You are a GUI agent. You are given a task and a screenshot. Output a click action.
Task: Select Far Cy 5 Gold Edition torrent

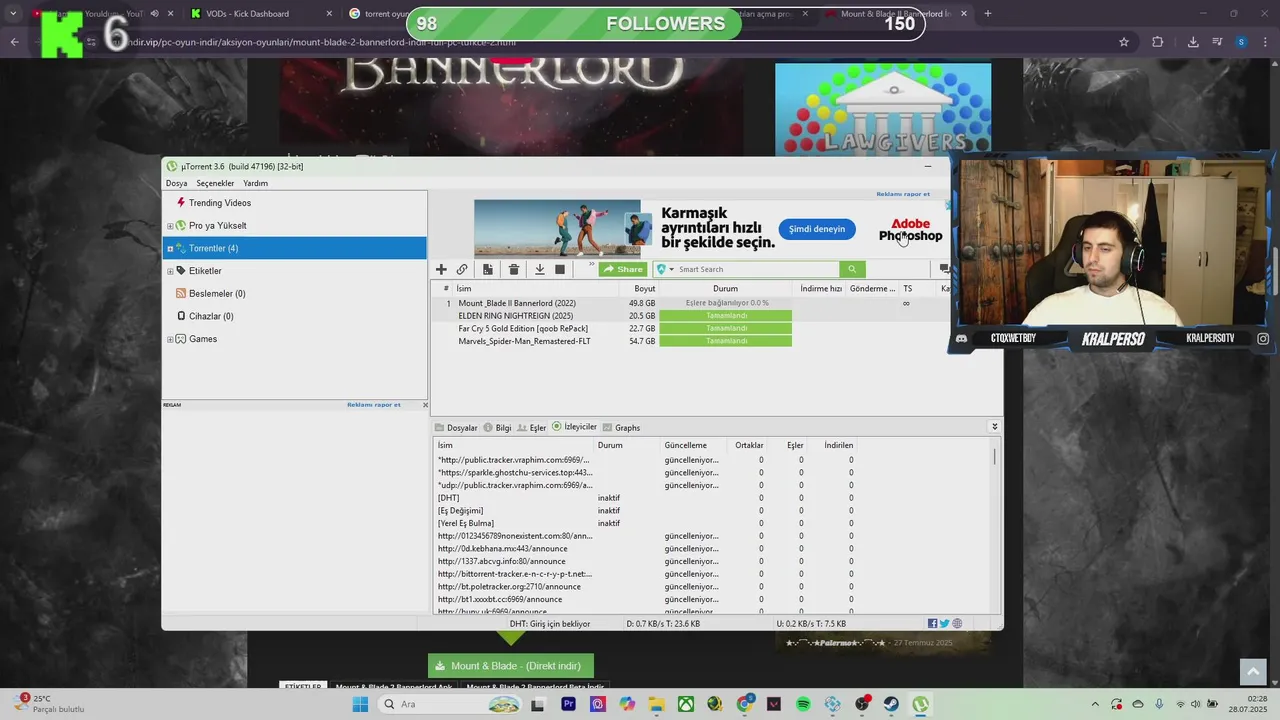coord(690,328)
